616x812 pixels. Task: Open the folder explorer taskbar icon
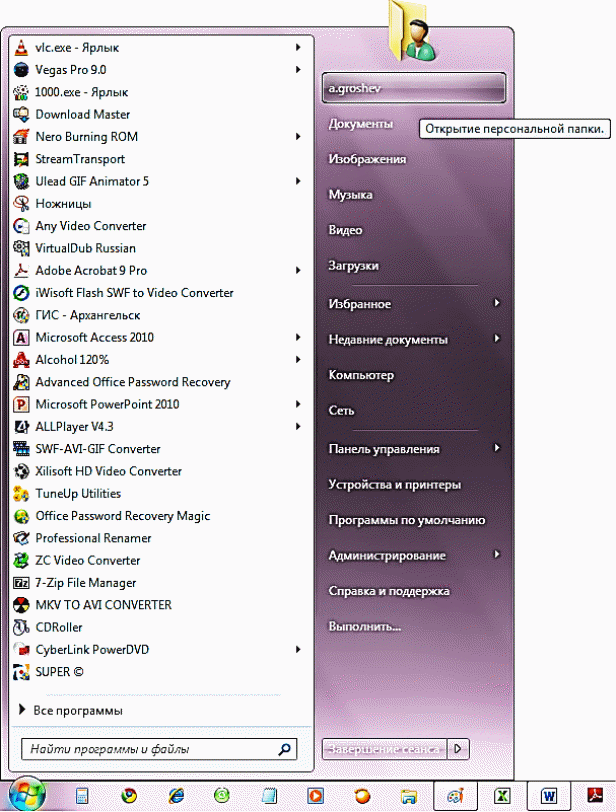tap(408, 796)
